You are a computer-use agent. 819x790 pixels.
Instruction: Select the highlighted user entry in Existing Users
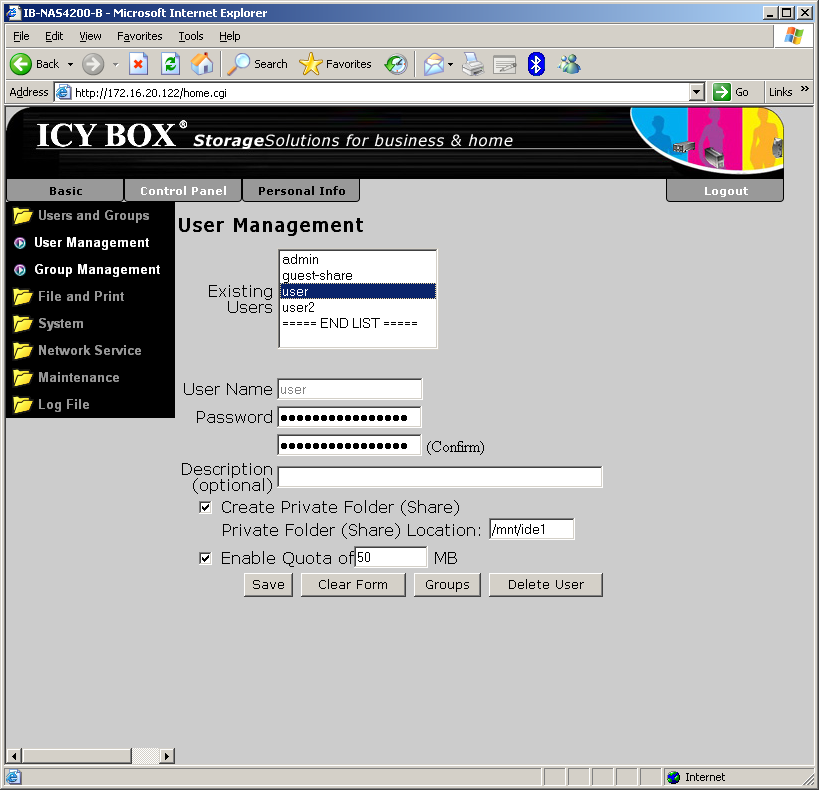pyautogui.click(x=358, y=292)
